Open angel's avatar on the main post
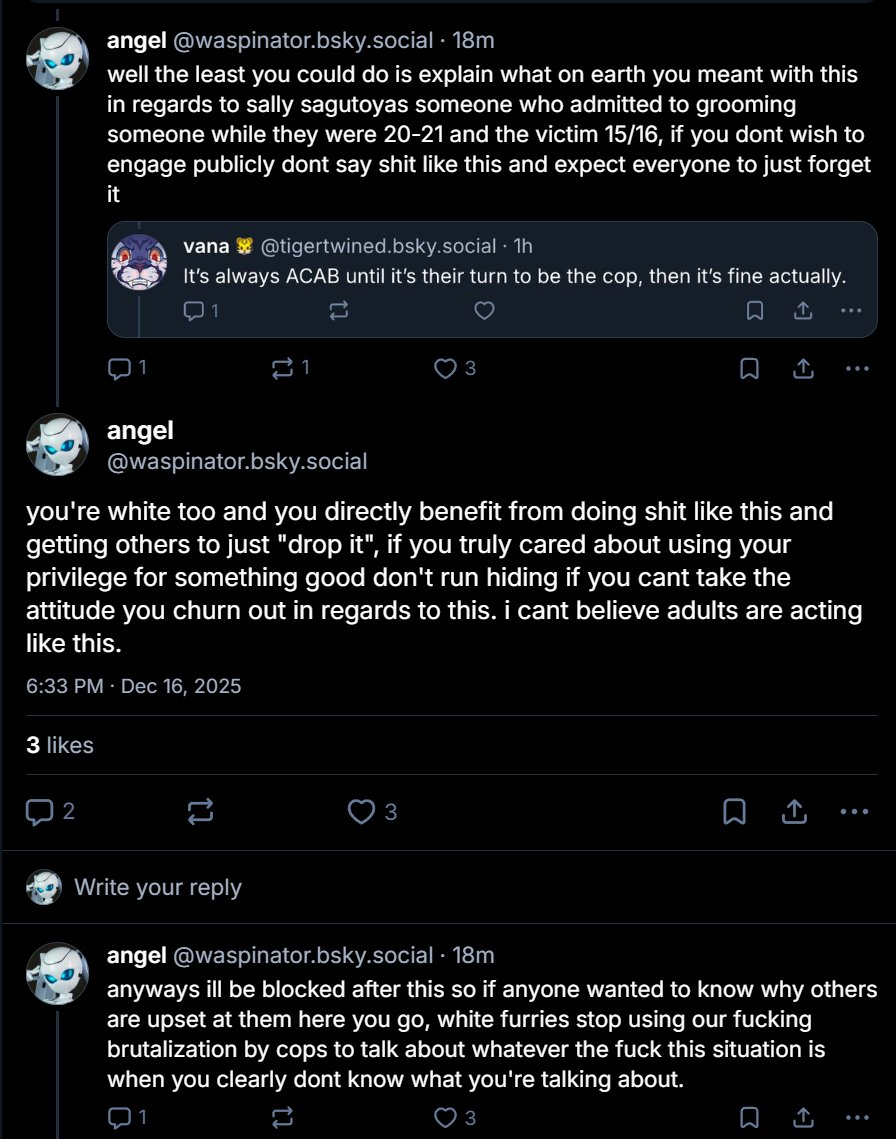Screen dimensions: 896x1139 (57, 445)
